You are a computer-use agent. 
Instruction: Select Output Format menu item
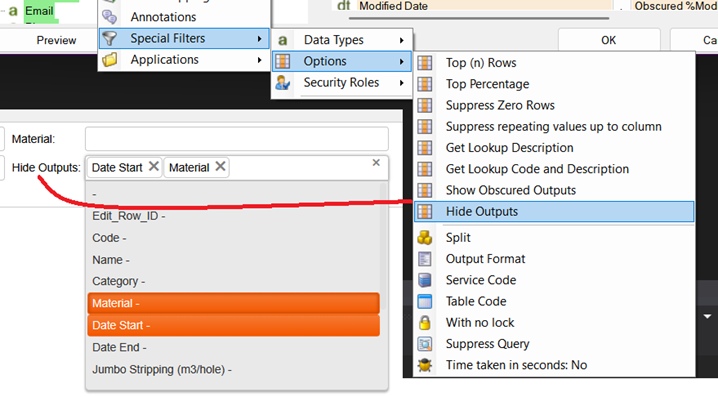pyautogui.click(x=554, y=259)
